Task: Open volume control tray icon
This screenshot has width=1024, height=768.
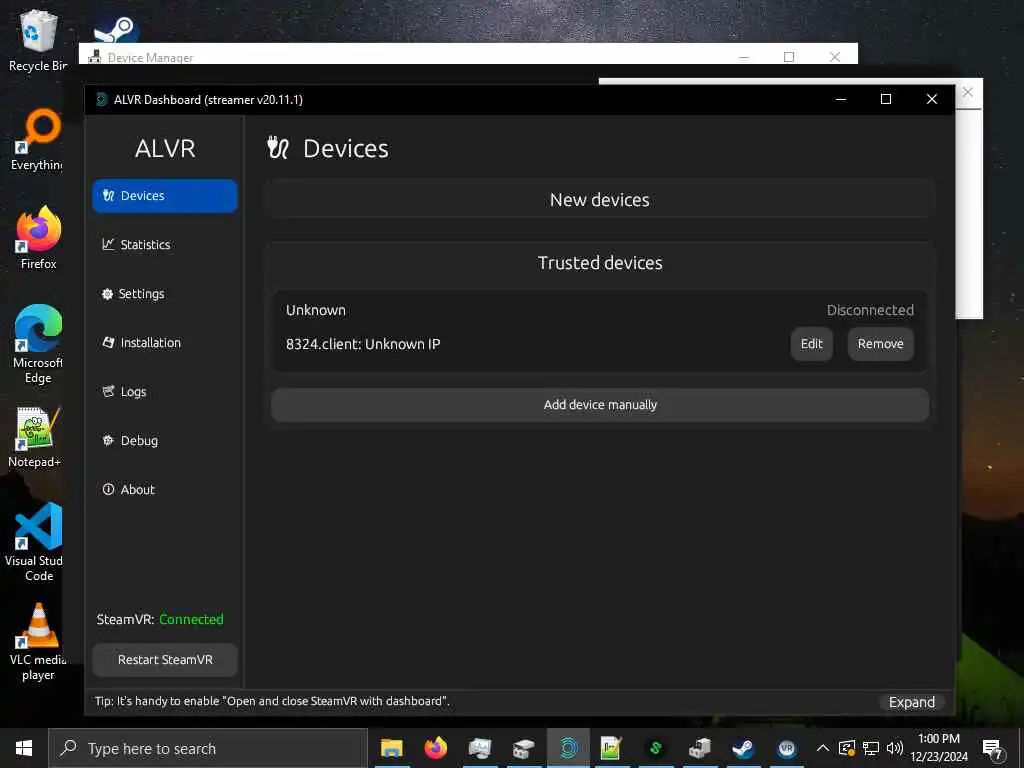Action: click(x=895, y=748)
